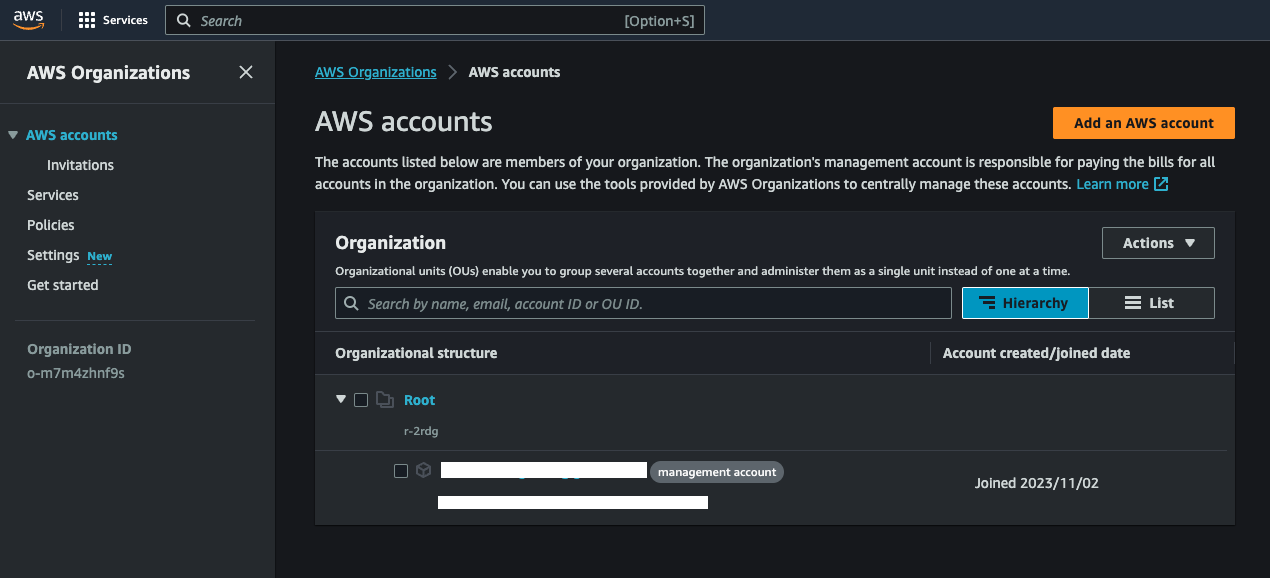The width and height of the screenshot is (1270, 578).
Task: Switch to Hierarchy view
Action: (1025, 303)
